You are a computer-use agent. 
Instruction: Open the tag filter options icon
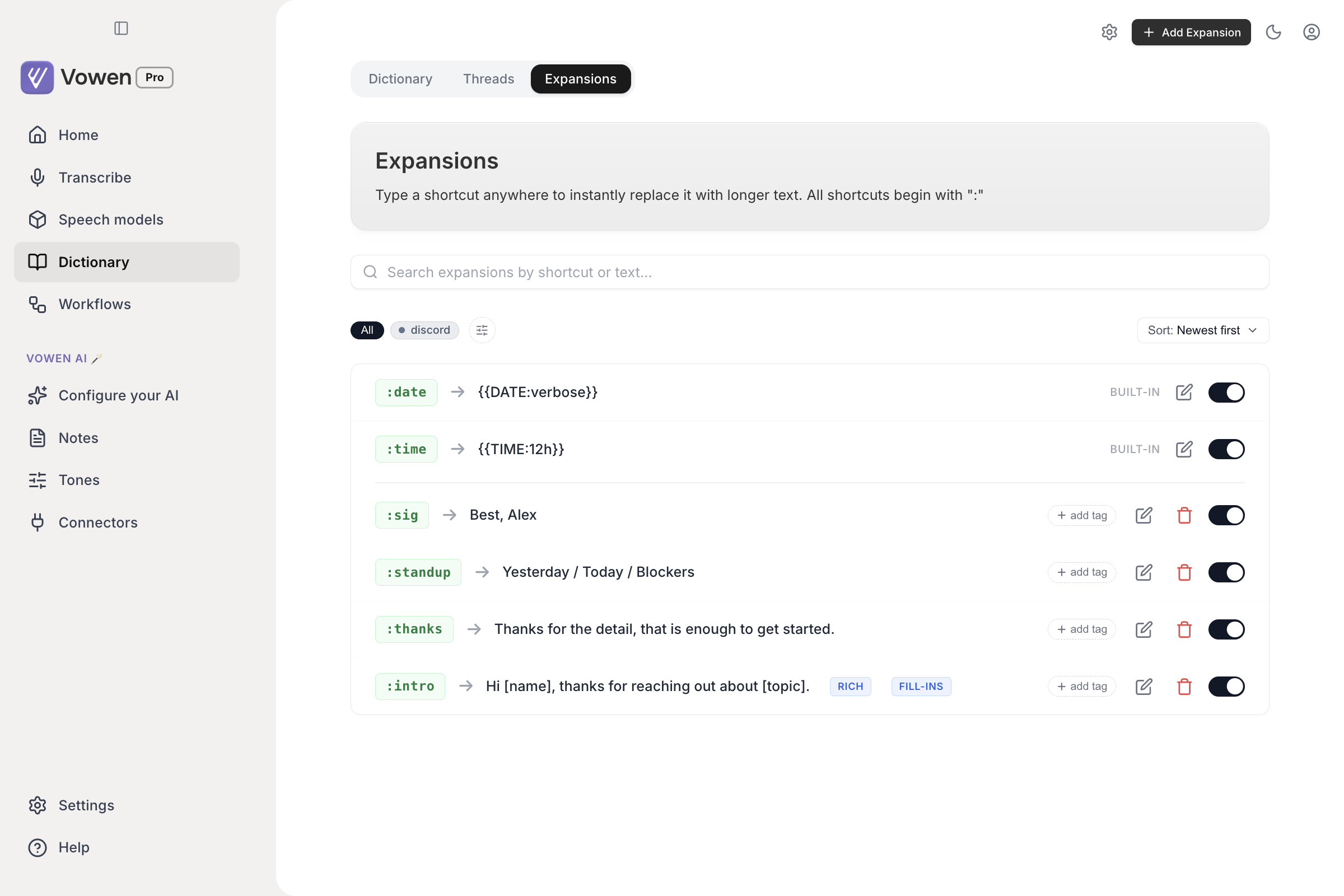pos(482,330)
